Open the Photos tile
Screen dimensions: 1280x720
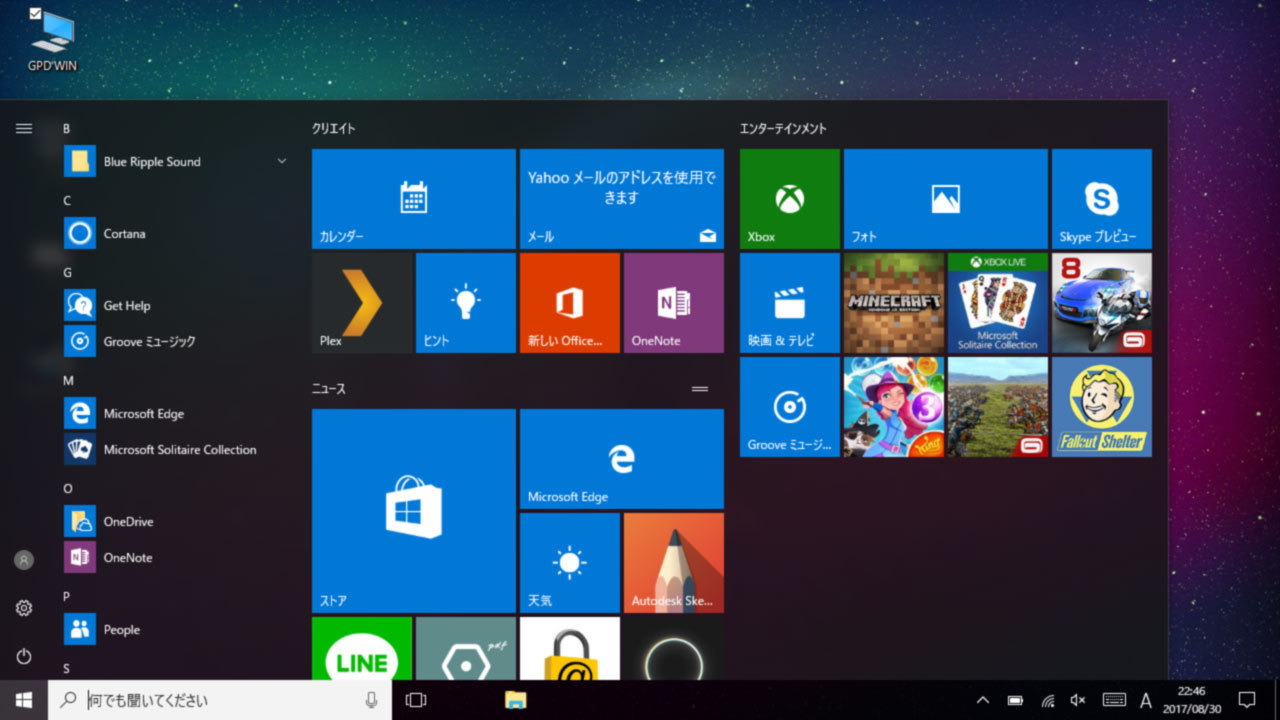coord(945,199)
